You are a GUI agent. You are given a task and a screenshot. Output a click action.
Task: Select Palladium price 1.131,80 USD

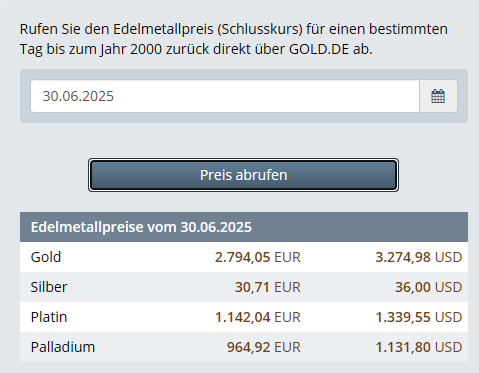[419, 347]
